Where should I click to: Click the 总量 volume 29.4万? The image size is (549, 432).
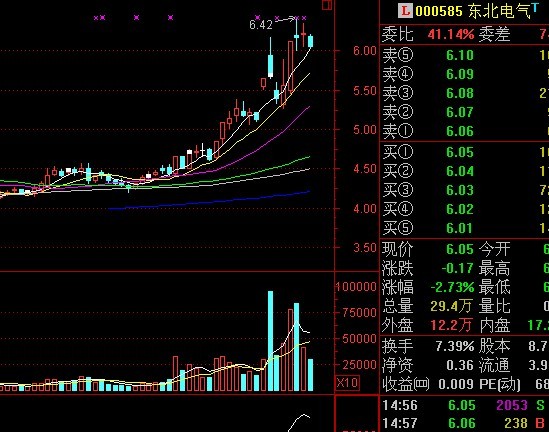click(x=451, y=306)
